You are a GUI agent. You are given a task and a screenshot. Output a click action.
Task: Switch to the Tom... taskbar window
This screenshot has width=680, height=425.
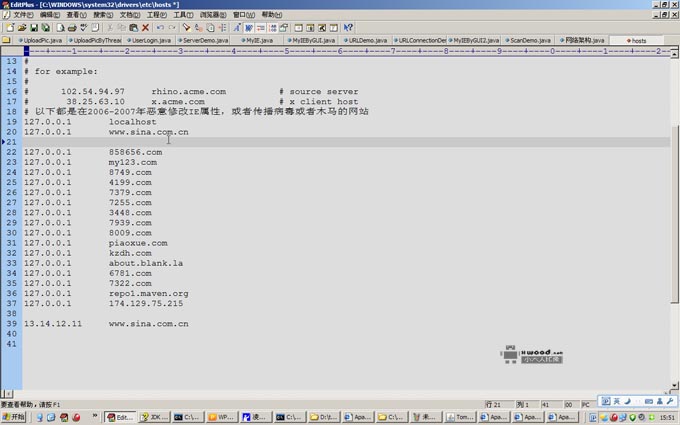[x=460, y=417]
